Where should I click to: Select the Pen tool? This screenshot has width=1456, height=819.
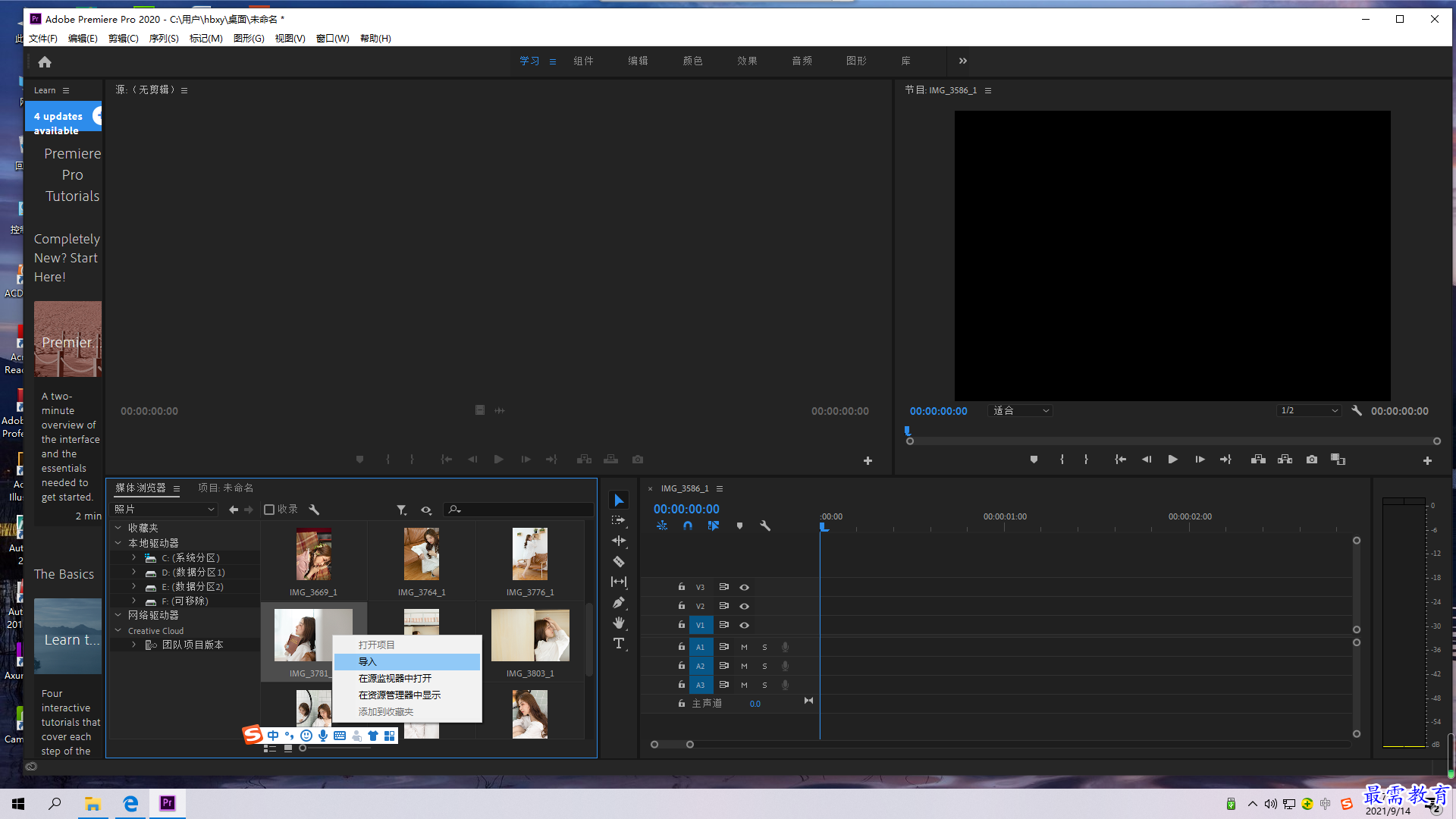(619, 602)
